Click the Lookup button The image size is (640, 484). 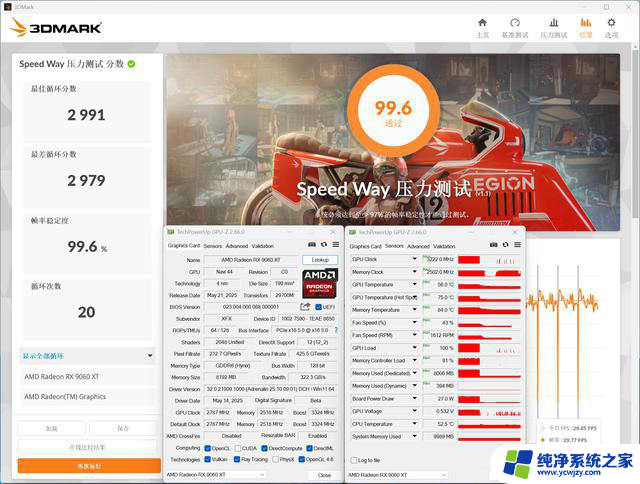click(320, 260)
